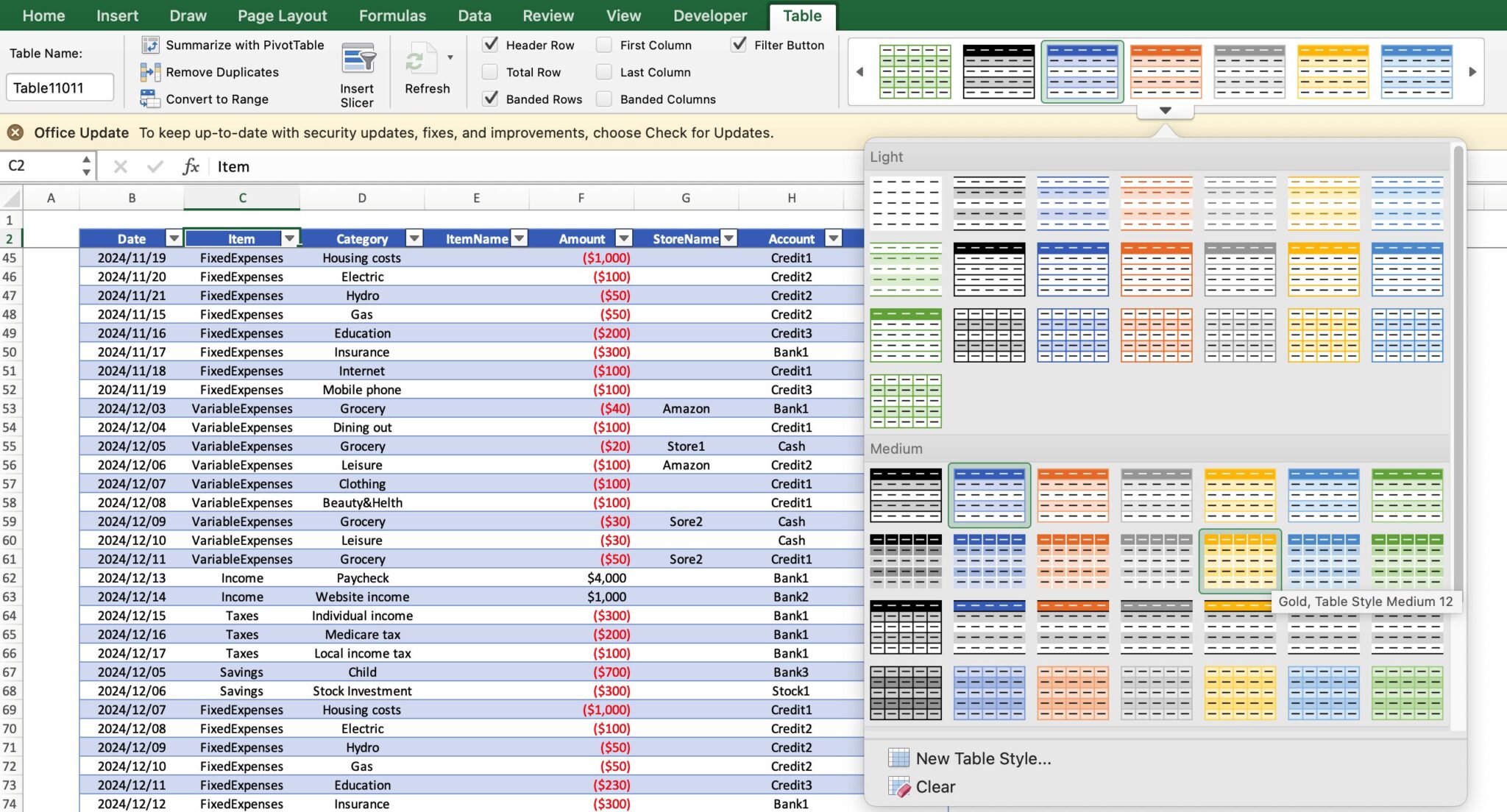This screenshot has height=812, width=1507.
Task: Open the Amount column filter dropdown
Action: [x=624, y=238]
